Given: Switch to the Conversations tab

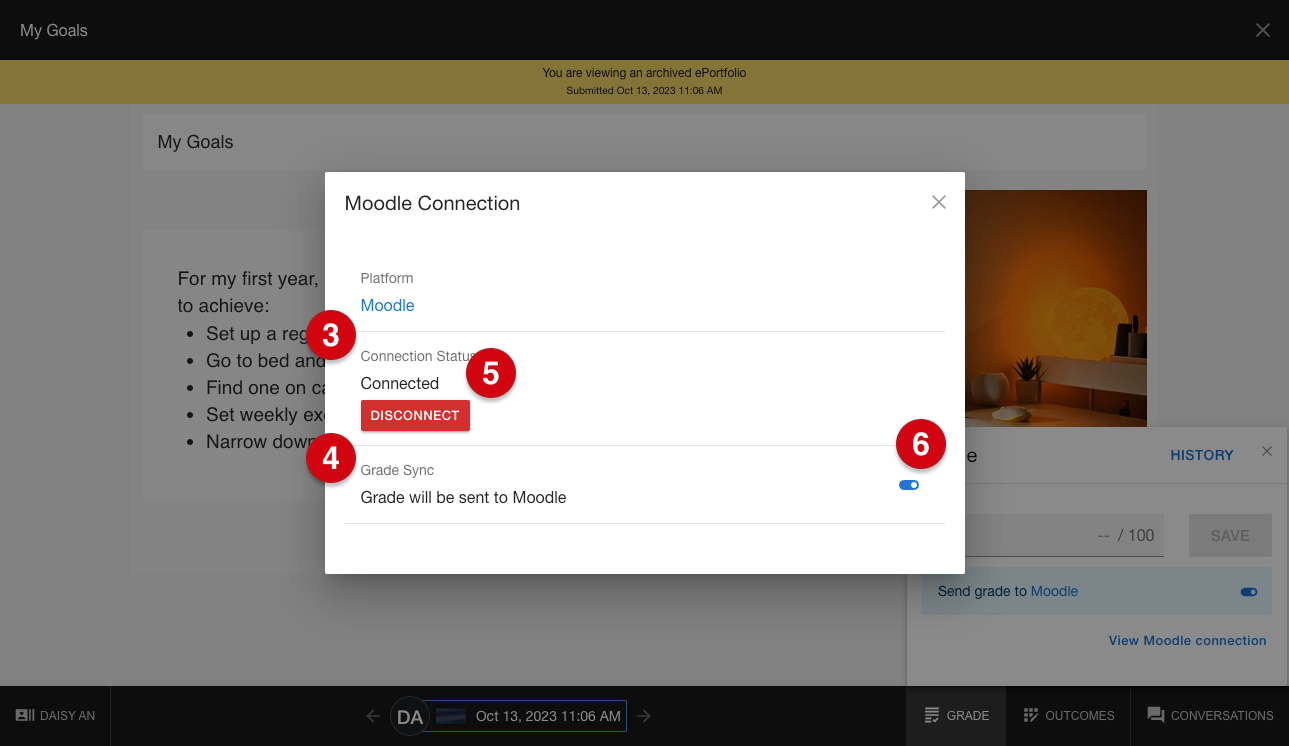Looking at the screenshot, I should 1210,716.
